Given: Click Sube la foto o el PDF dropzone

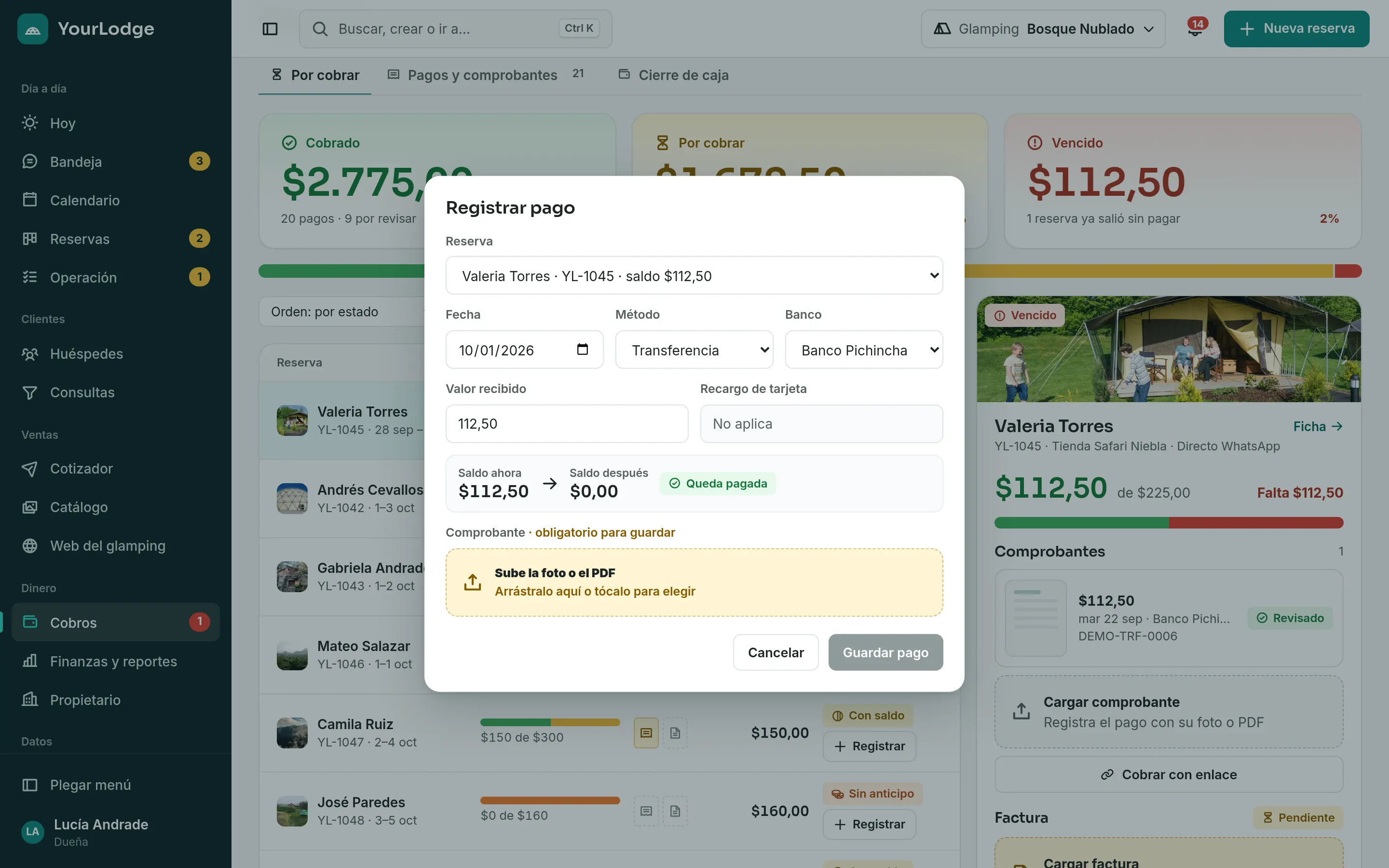Looking at the screenshot, I should pos(694,582).
